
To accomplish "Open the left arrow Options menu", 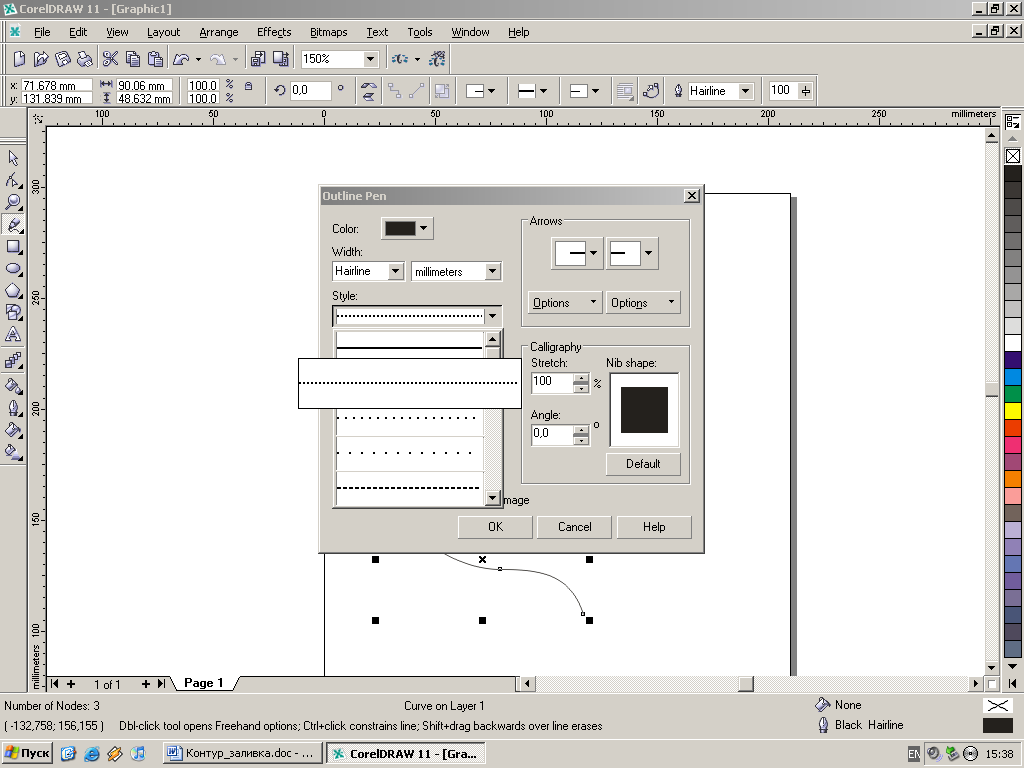I will coord(564,302).
